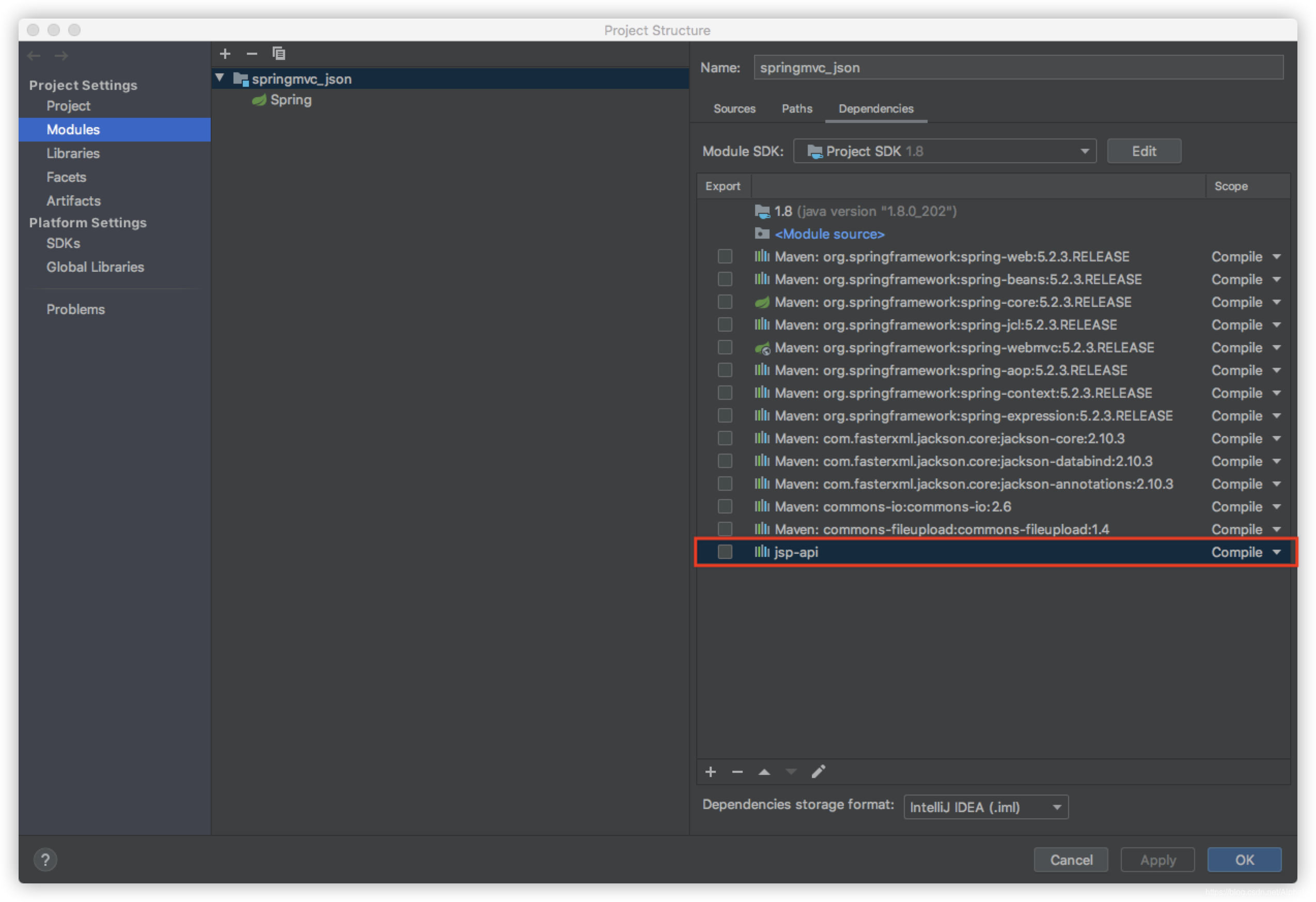Switch to the Sources tab
1316x902 pixels.
(734, 108)
